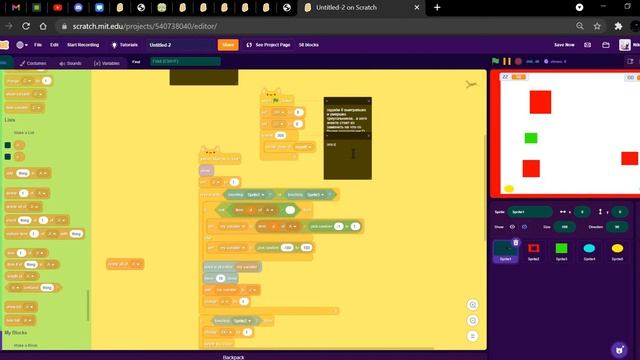Switch to the Variables tab
The width and height of the screenshot is (640, 360).
[x=107, y=63]
